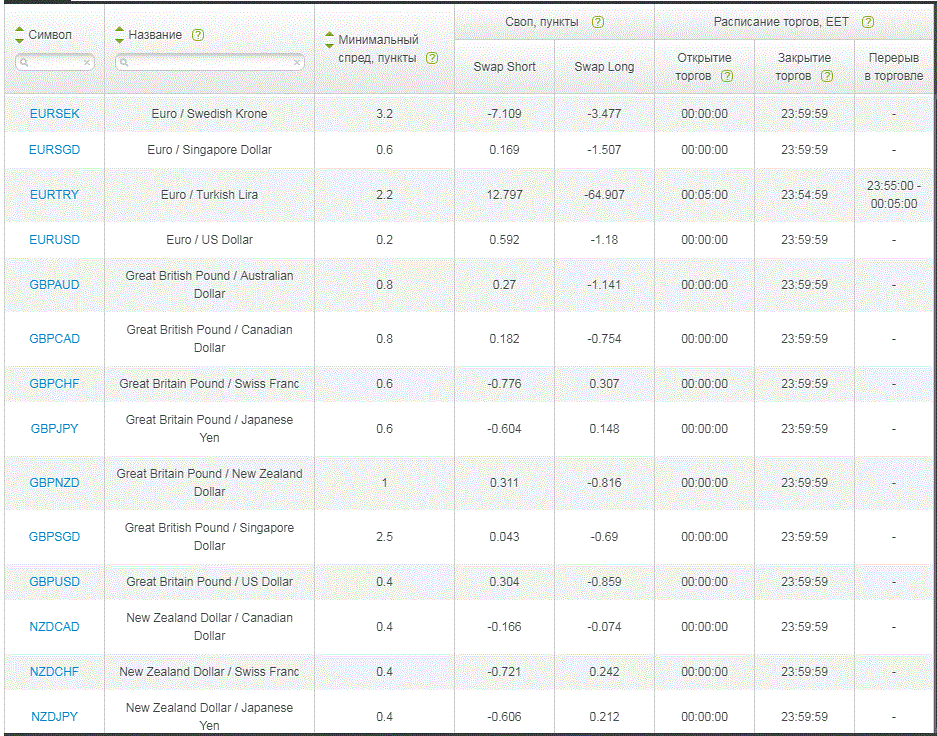Click the Swap Short column header

point(504,67)
